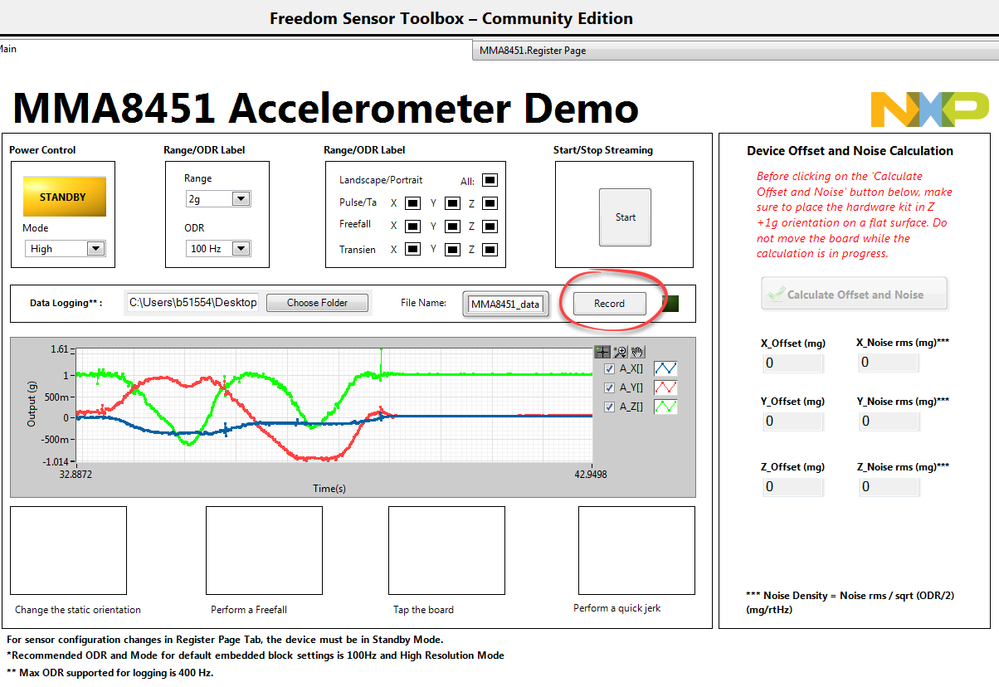
Task: Click the Record button
Action: point(610,303)
